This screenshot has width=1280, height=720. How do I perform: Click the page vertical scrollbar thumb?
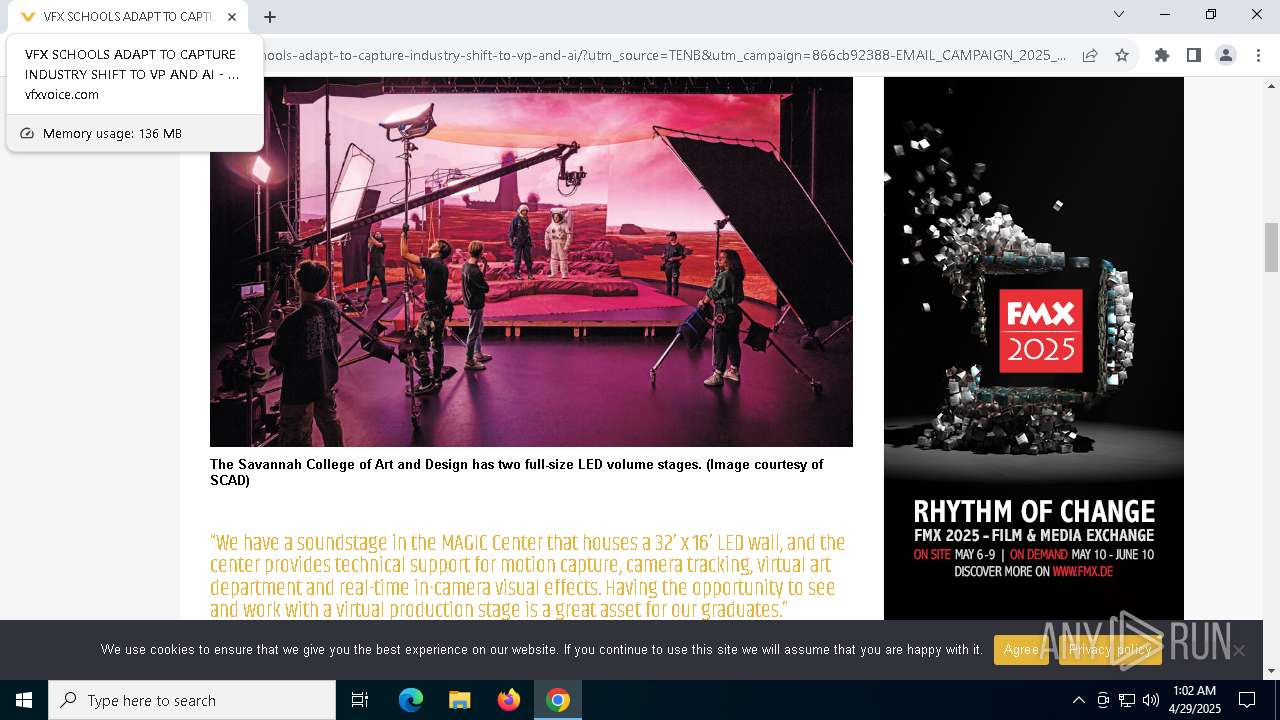click(1271, 247)
